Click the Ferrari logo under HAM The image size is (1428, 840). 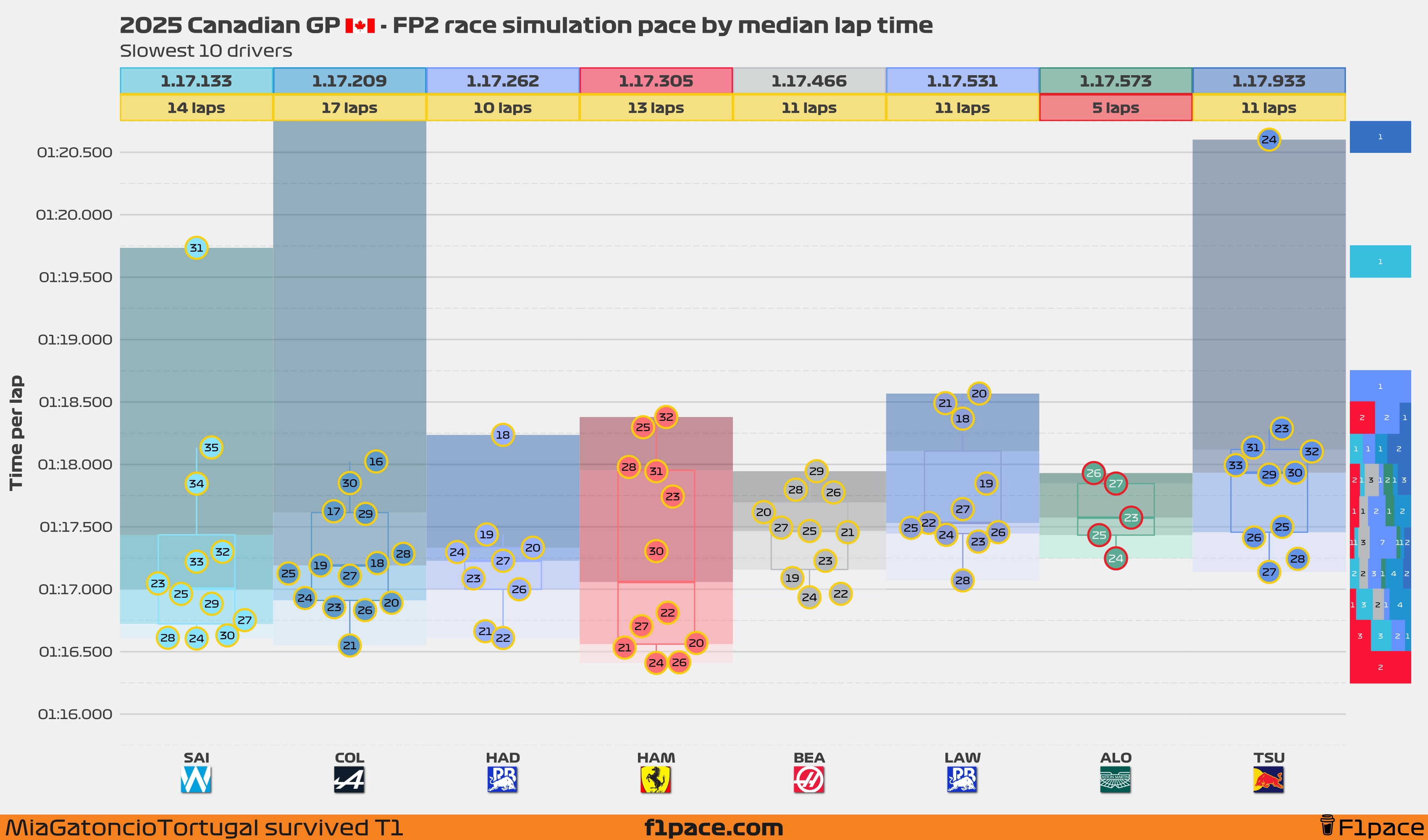pyautogui.click(x=656, y=780)
